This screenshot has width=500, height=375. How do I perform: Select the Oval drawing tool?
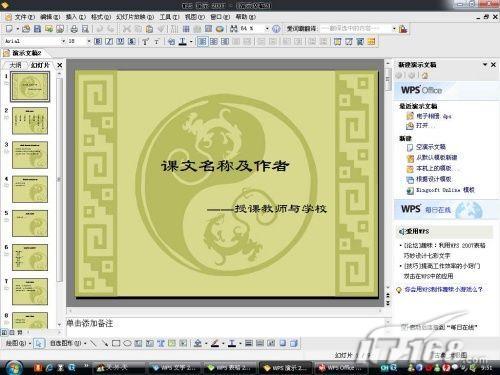click(x=127, y=343)
